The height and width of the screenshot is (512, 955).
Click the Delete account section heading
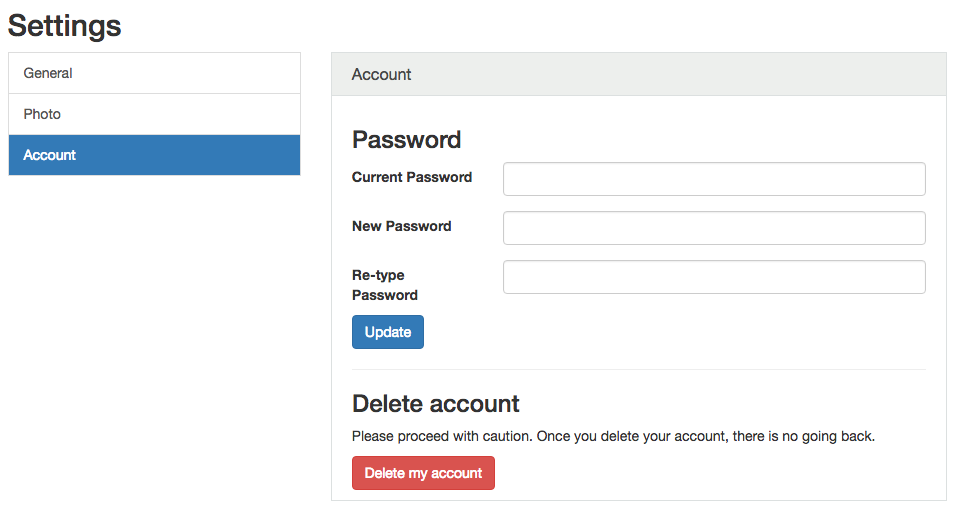(x=435, y=403)
